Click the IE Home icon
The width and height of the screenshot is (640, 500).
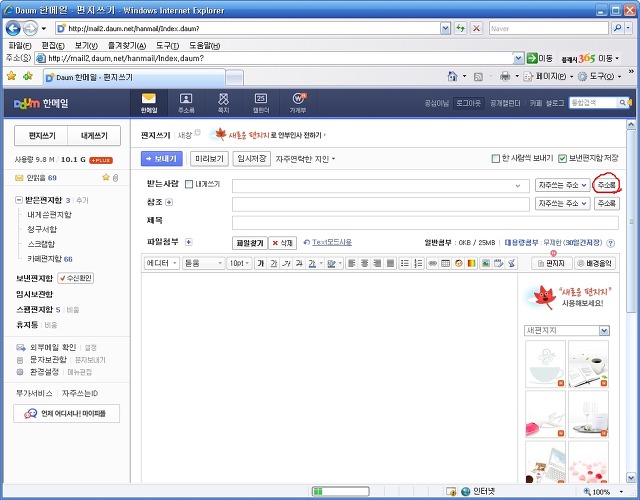[452, 76]
